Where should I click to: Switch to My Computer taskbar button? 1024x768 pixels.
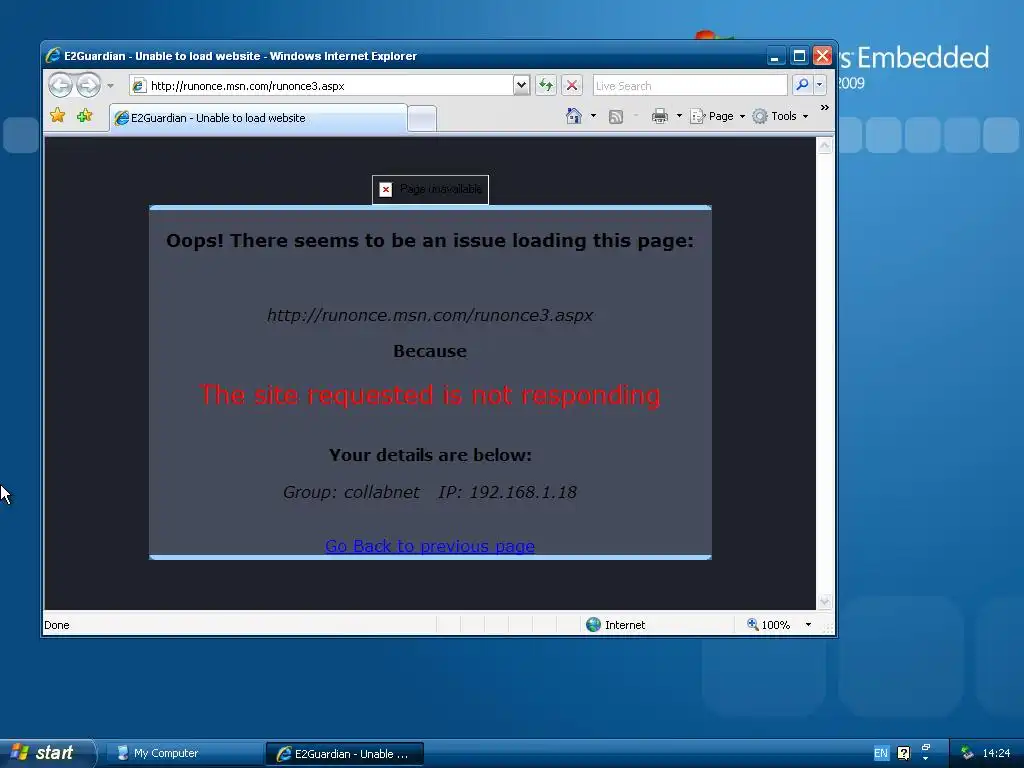click(184, 754)
